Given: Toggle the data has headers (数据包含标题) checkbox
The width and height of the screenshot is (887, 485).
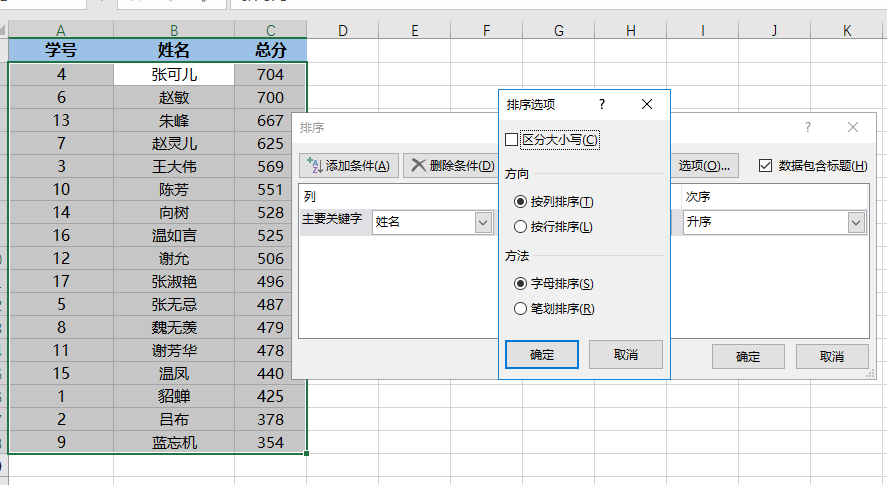Looking at the screenshot, I should [766, 165].
